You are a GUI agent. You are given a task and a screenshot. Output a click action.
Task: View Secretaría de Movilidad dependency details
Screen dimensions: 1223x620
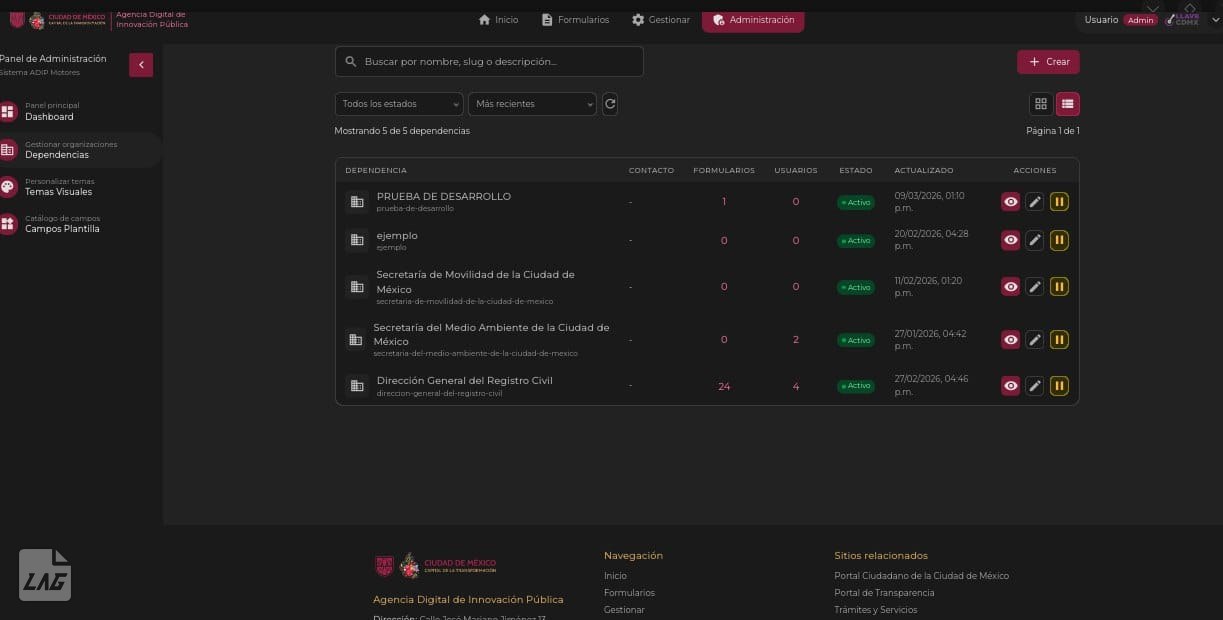point(1011,287)
